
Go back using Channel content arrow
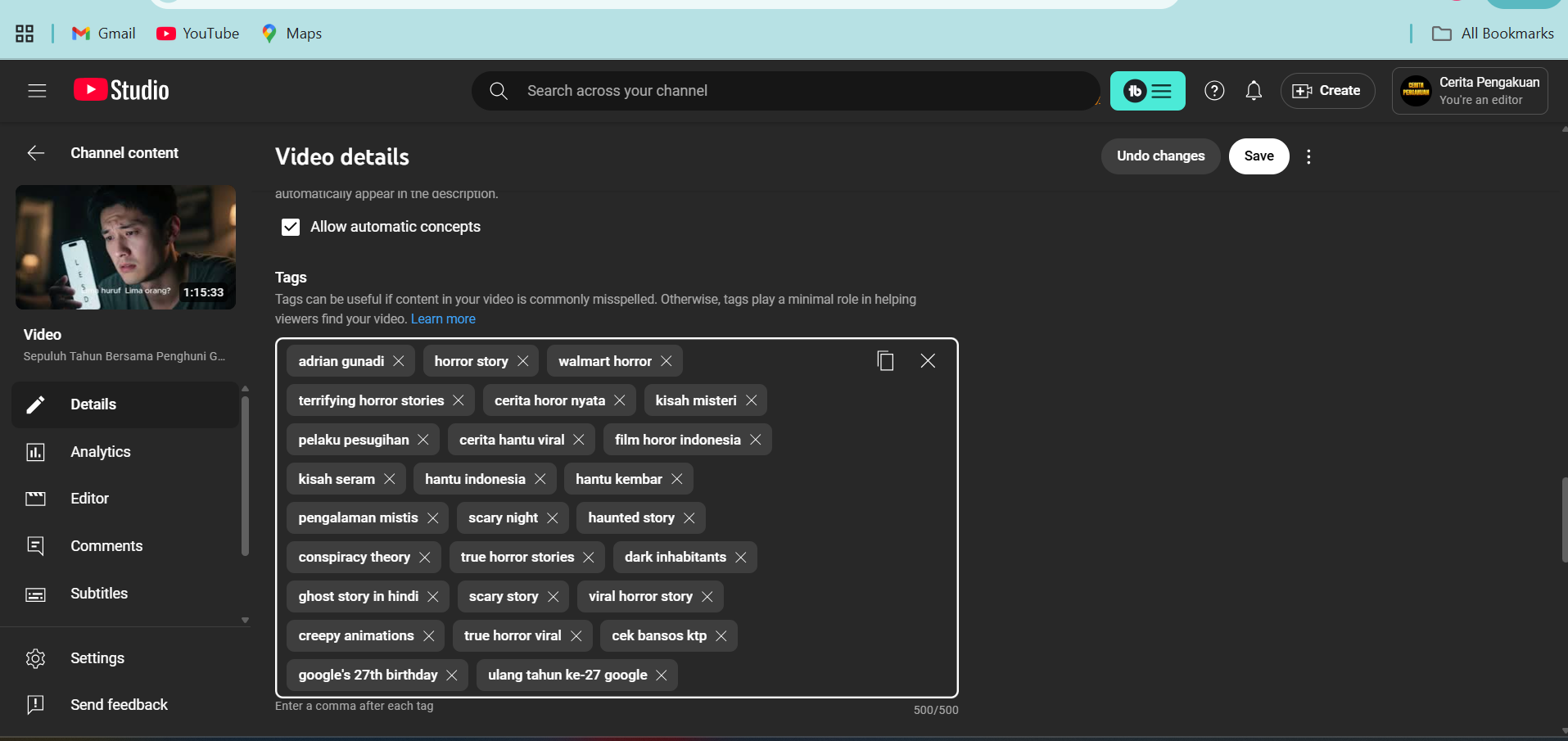(36, 153)
